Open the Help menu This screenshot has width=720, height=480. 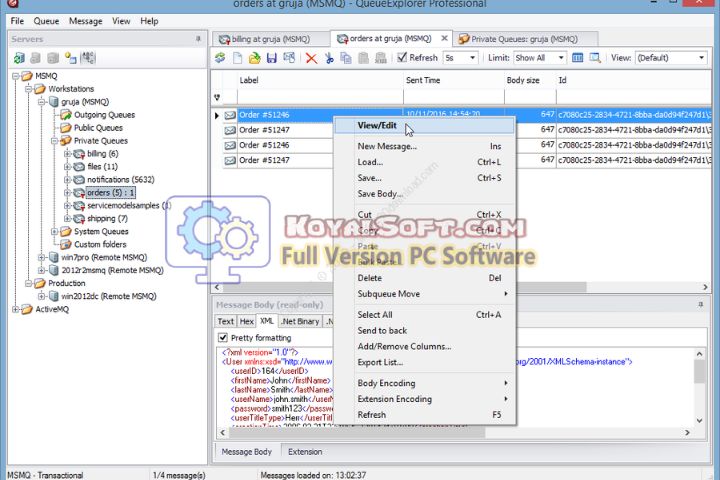(149, 21)
